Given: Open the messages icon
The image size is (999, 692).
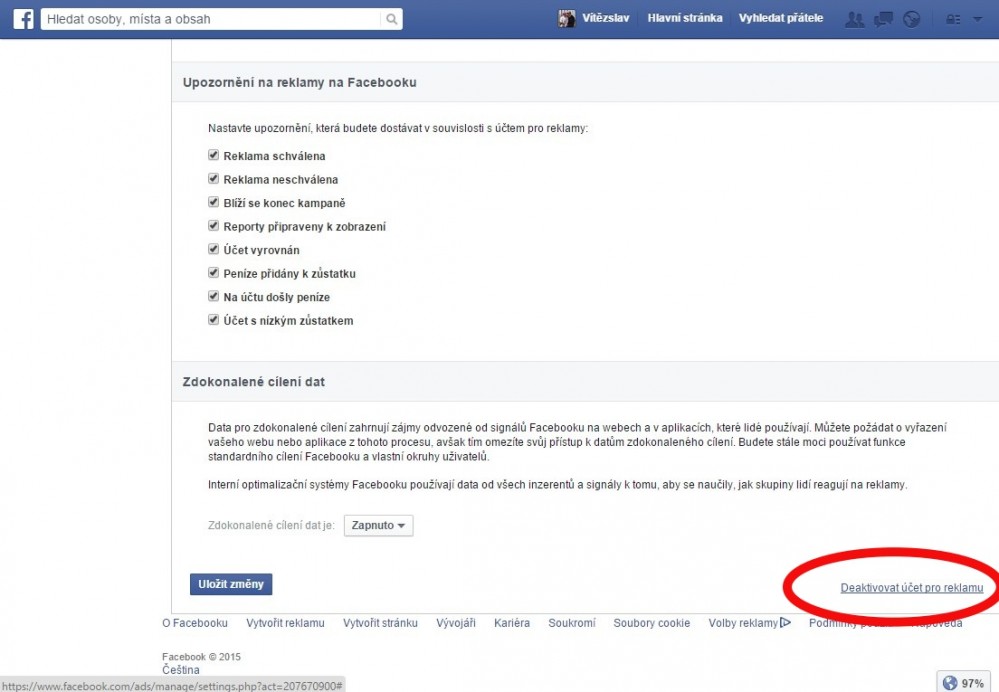Looking at the screenshot, I should click(x=883, y=19).
